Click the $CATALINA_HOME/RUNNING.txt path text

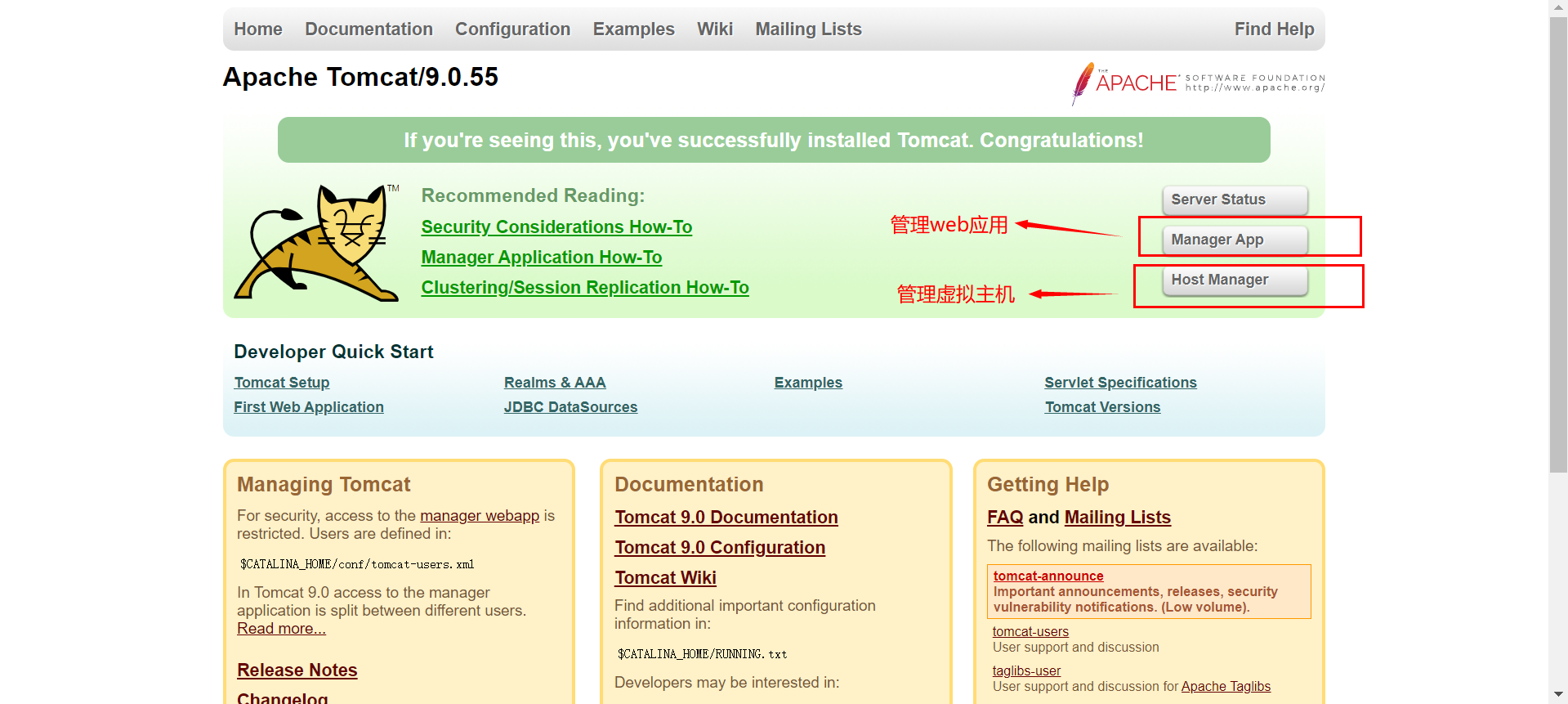click(702, 655)
